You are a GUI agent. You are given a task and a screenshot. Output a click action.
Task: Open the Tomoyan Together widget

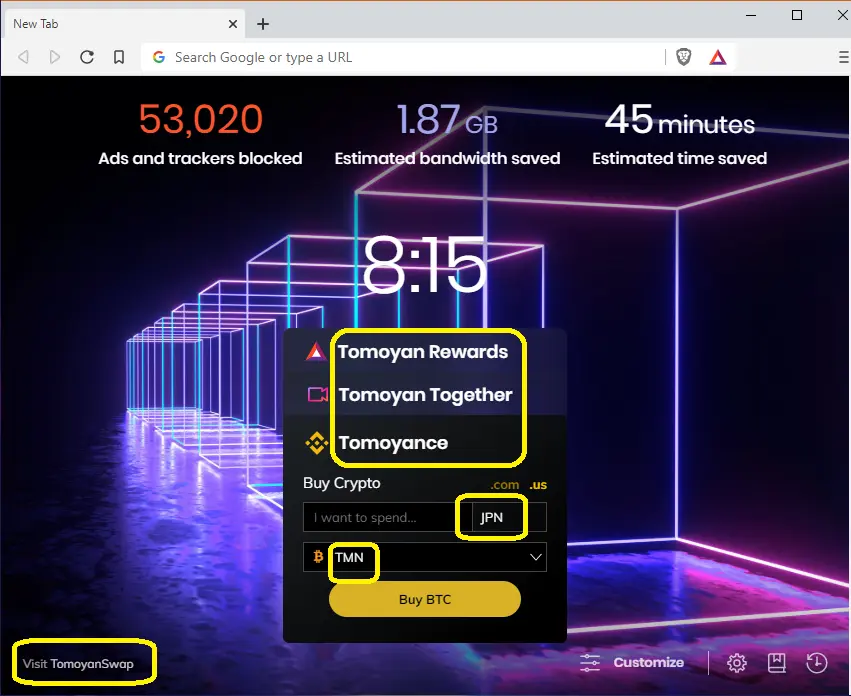(425, 395)
